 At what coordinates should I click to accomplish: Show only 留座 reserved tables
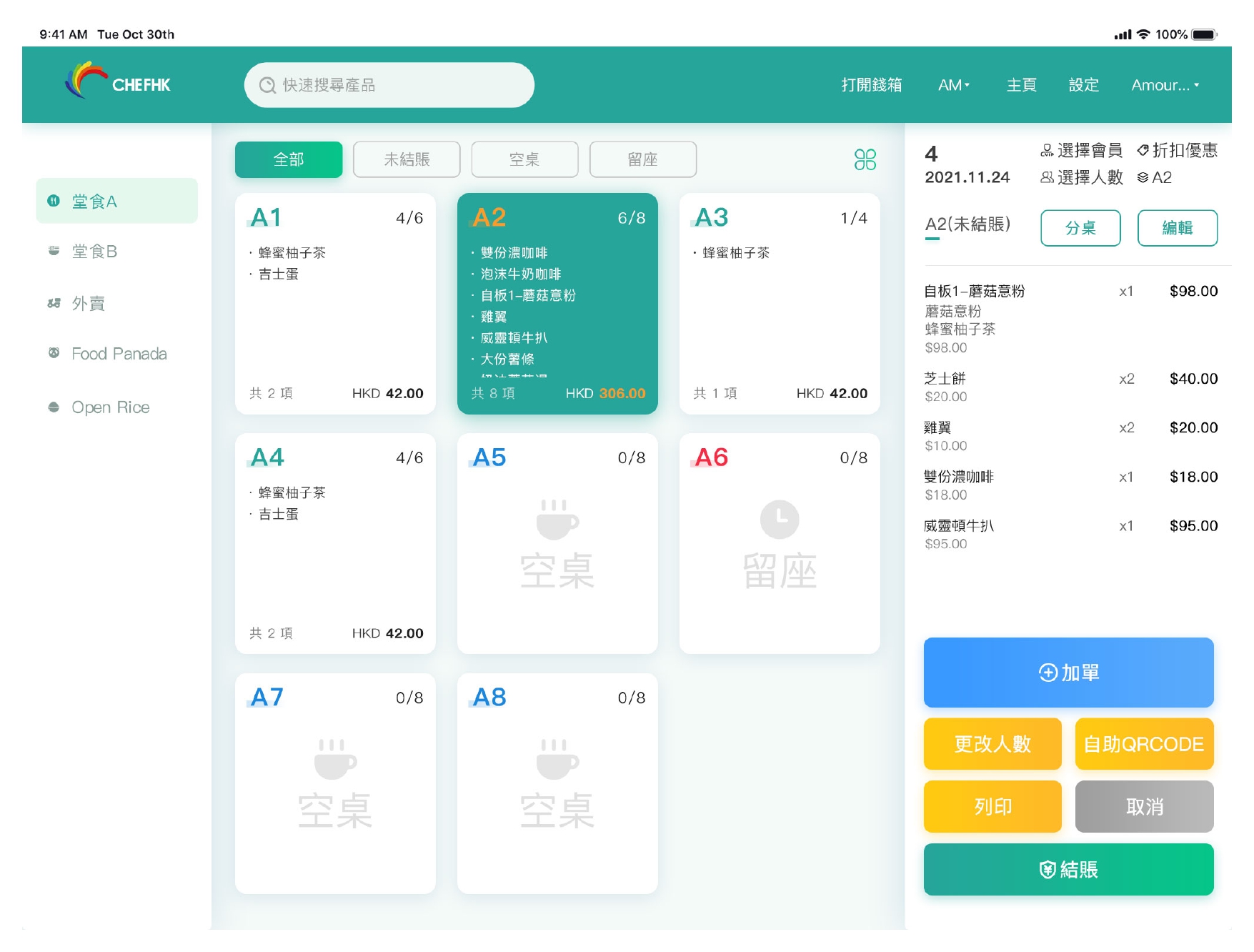coord(642,159)
